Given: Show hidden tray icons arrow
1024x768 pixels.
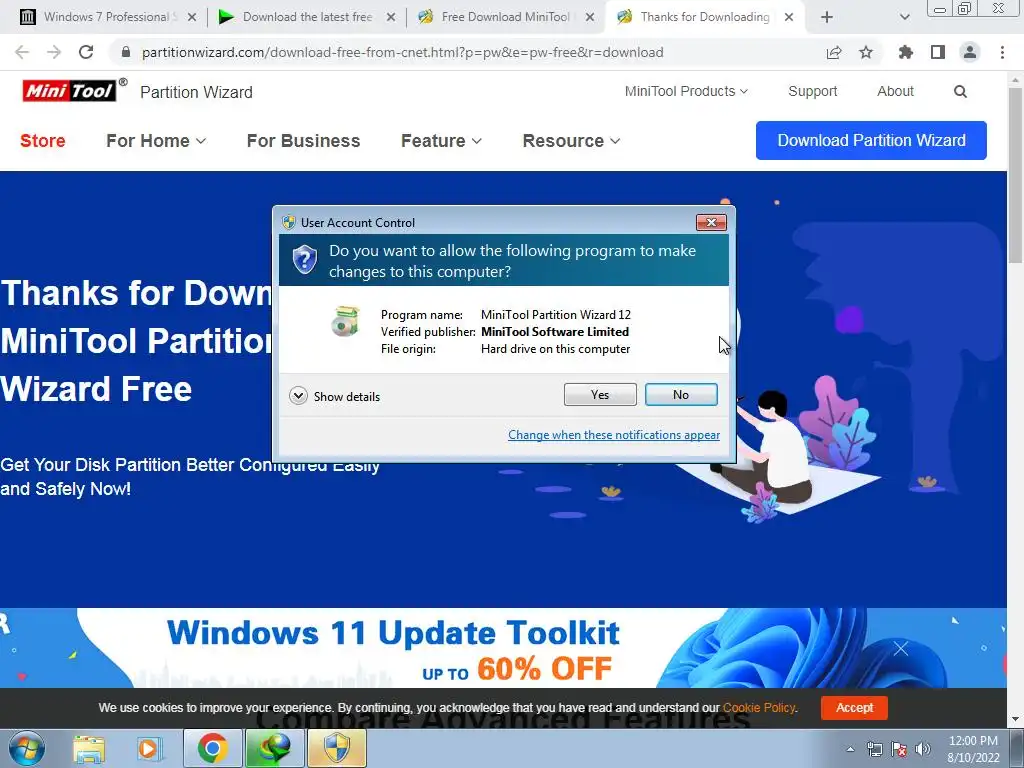Looking at the screenshot, I should point(850,749).
